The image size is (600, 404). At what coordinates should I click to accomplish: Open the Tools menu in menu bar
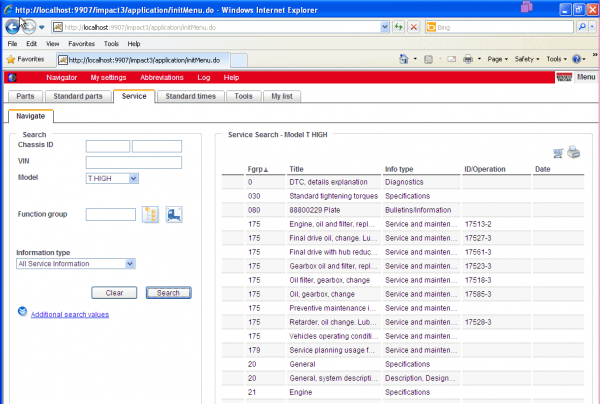point(111,44)
